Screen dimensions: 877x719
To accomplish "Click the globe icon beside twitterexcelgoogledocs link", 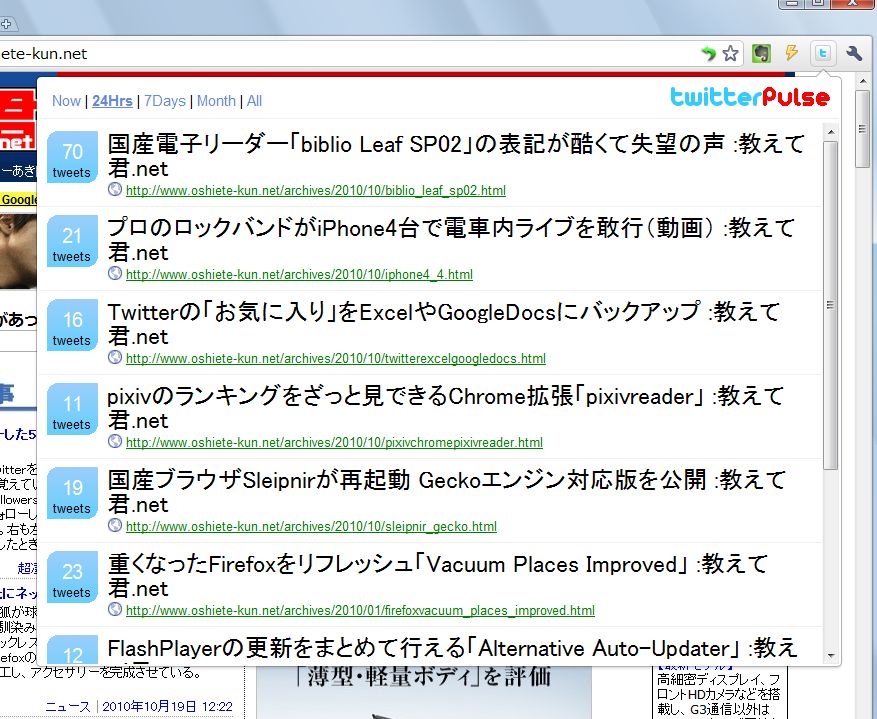I will pos(115,357).
